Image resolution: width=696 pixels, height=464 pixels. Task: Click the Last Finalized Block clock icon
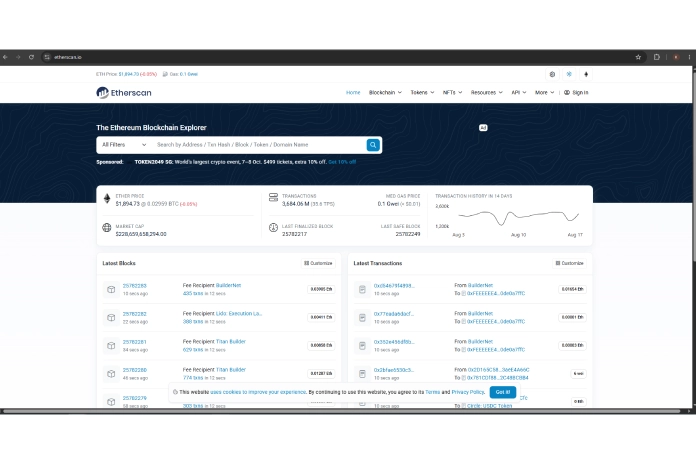[273, 227]
